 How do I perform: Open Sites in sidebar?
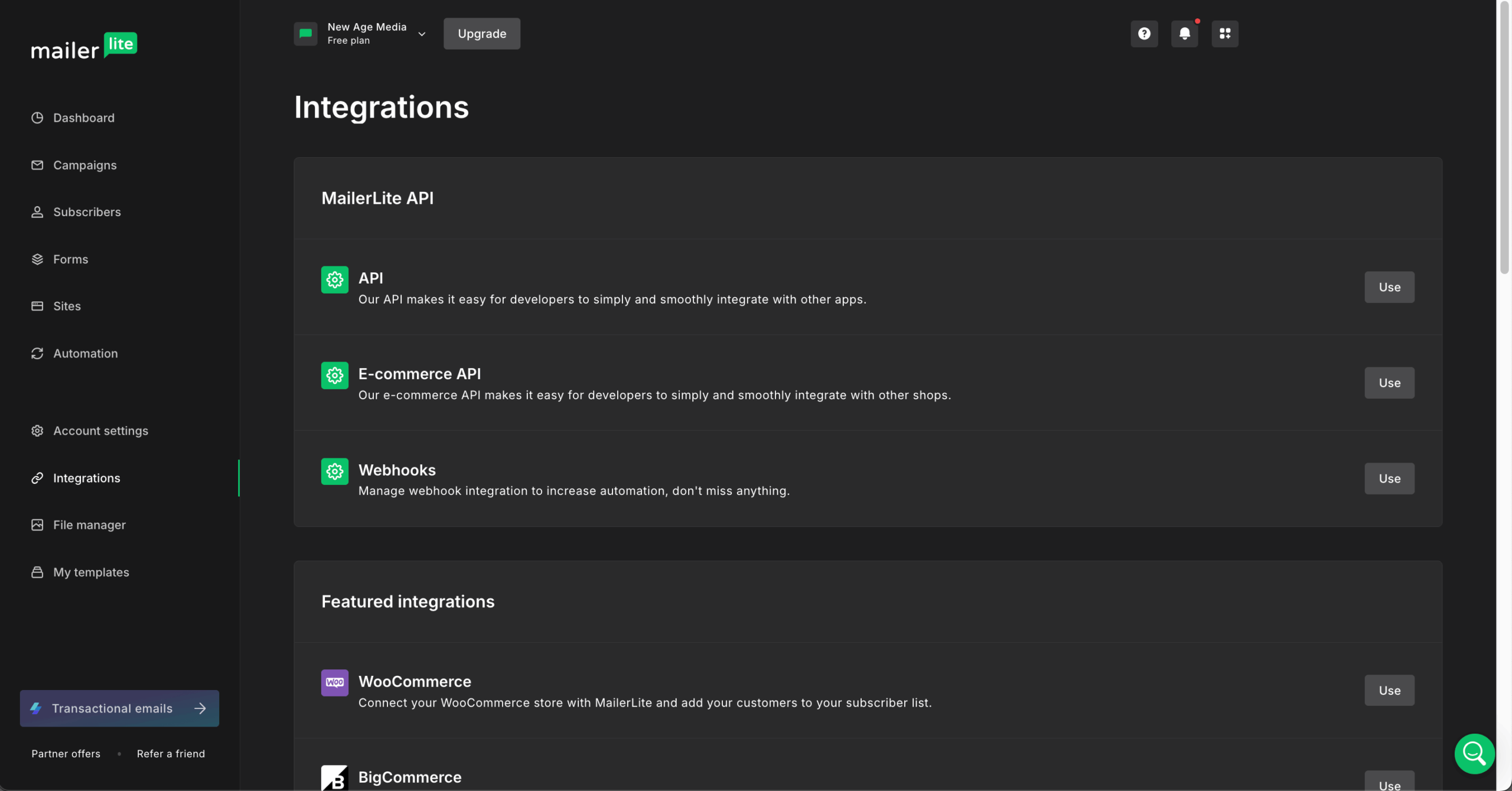pyautogui.click(x=67, y=306)
